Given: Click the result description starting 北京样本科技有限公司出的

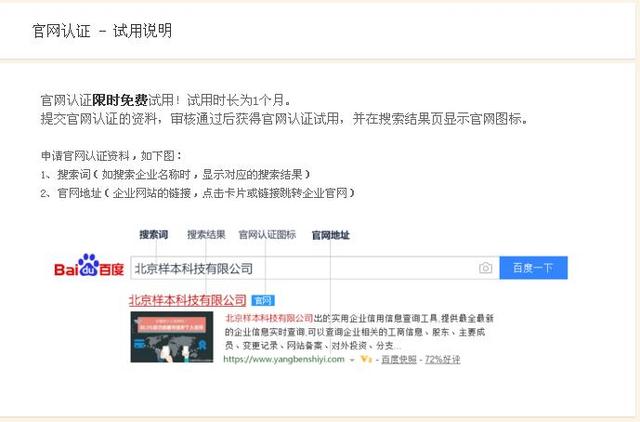Looking at the screenshot, I should click(359, 332).
